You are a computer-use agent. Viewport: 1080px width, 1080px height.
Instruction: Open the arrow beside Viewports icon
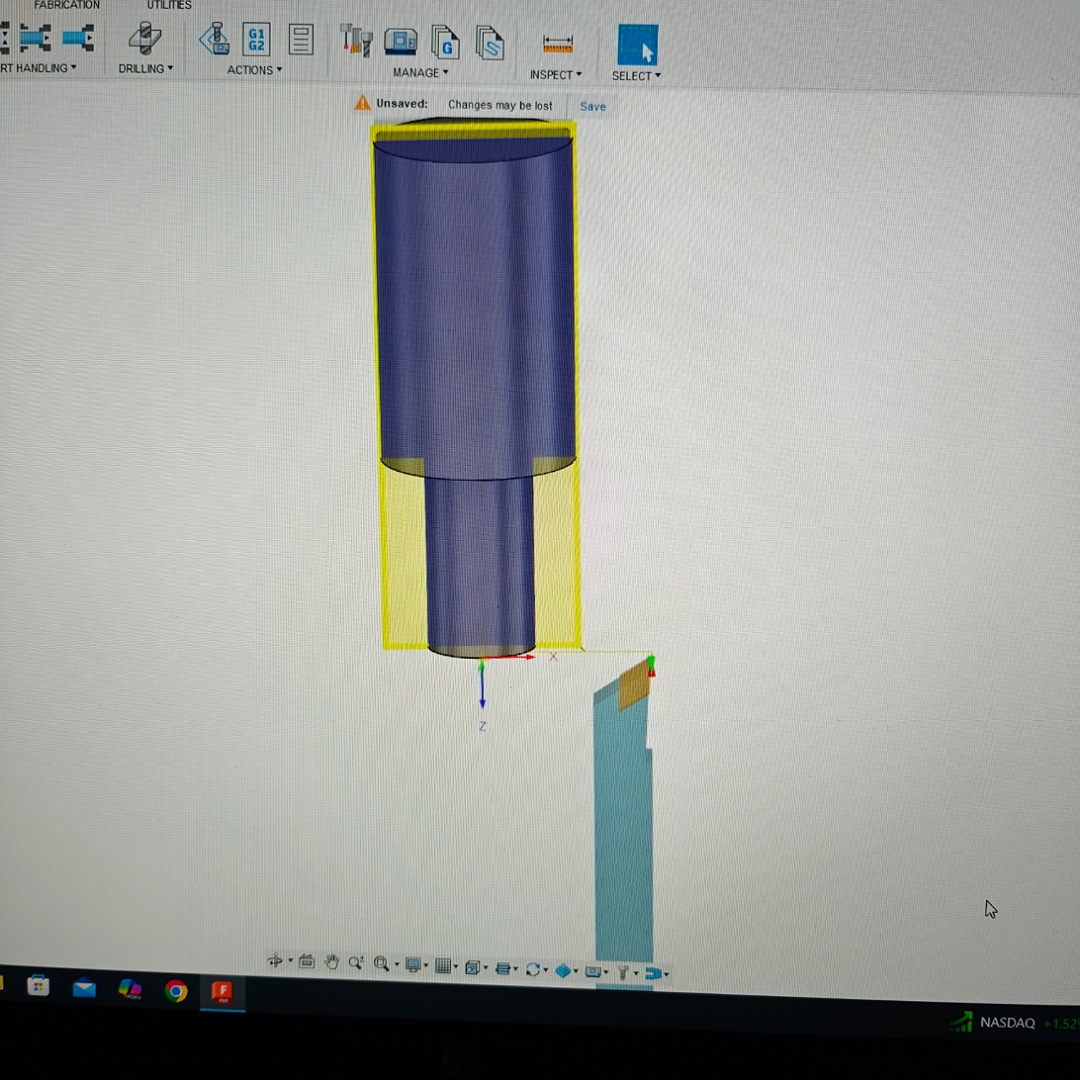(486, 968)
